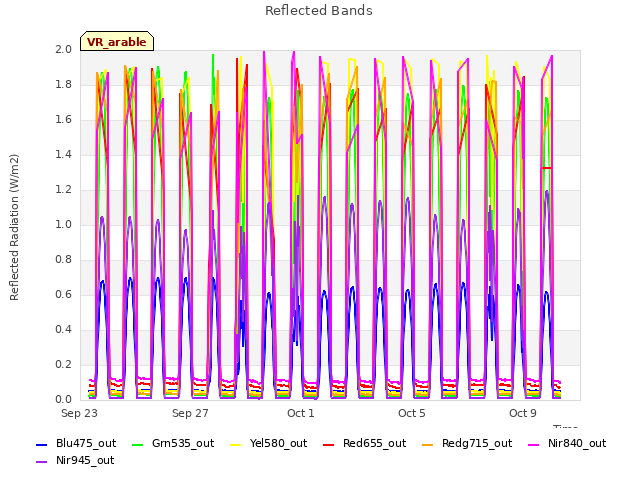
Task: Click the Nir840_out legend label
Action: click(x=577, y=444)
